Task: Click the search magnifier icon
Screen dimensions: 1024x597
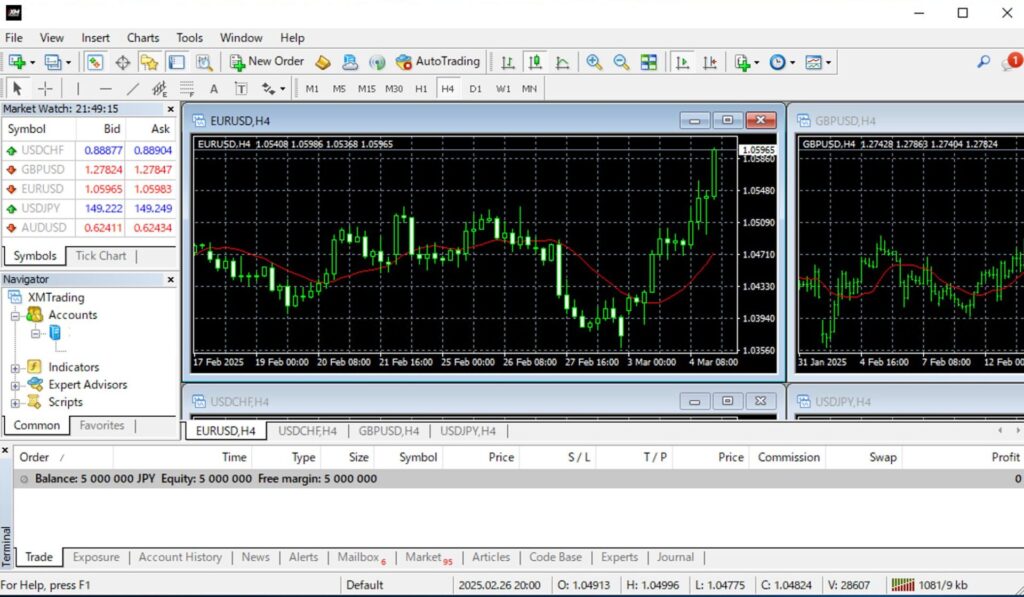Action: pos(984,62)
